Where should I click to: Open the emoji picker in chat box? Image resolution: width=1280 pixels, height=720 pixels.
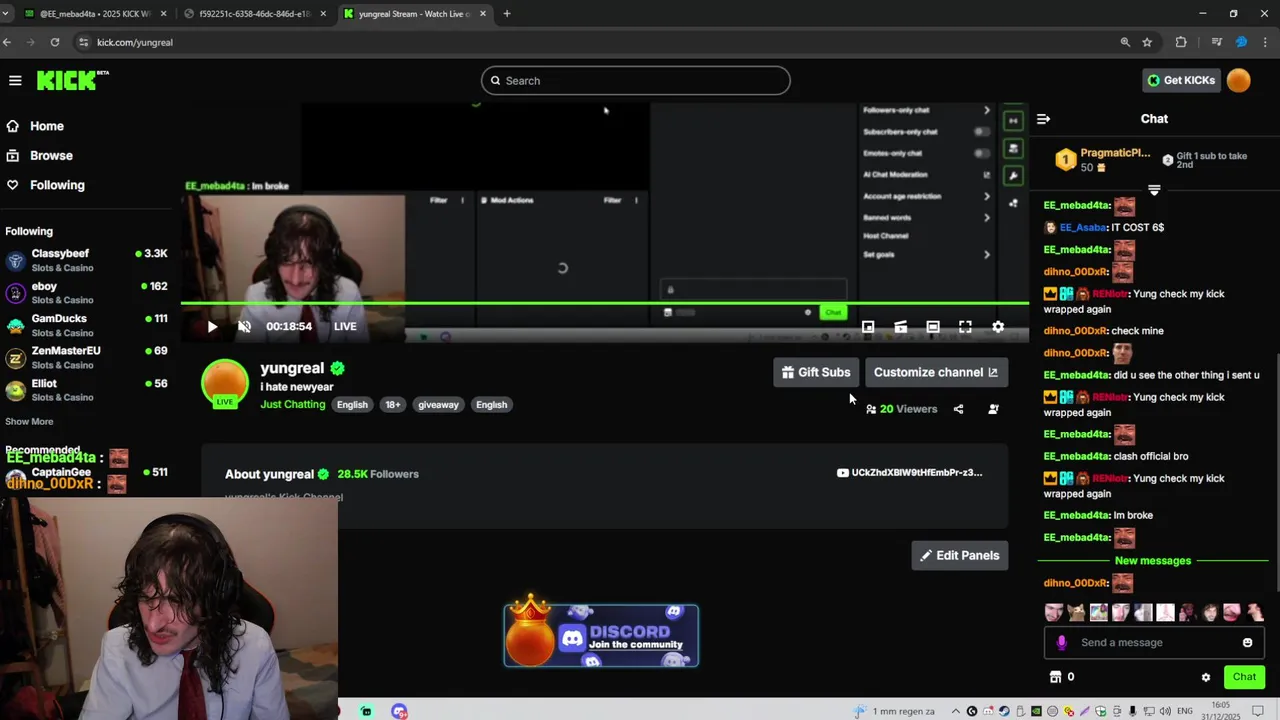(1247, 643)
